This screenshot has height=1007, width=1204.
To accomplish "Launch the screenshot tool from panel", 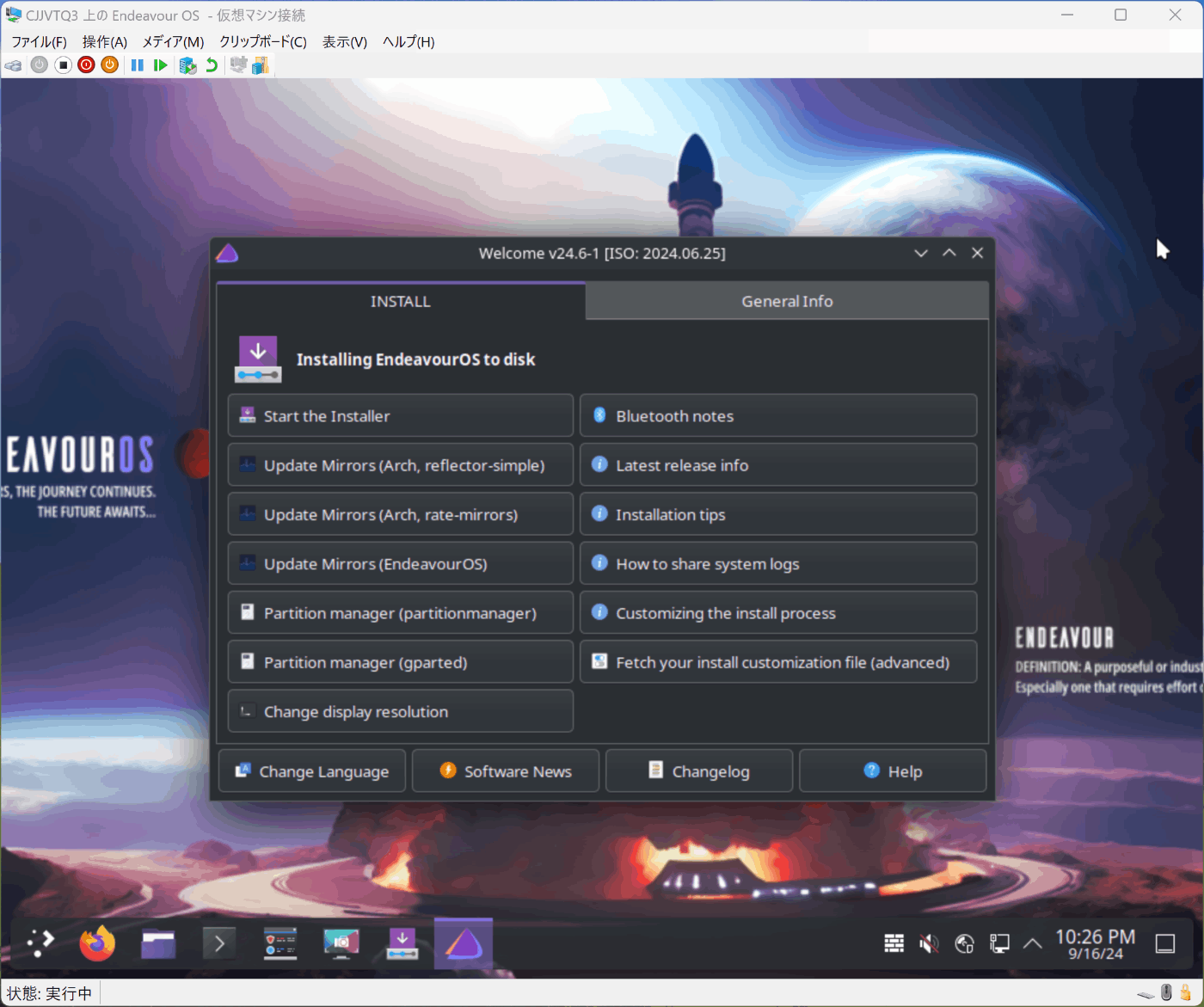I will point(341,943).
